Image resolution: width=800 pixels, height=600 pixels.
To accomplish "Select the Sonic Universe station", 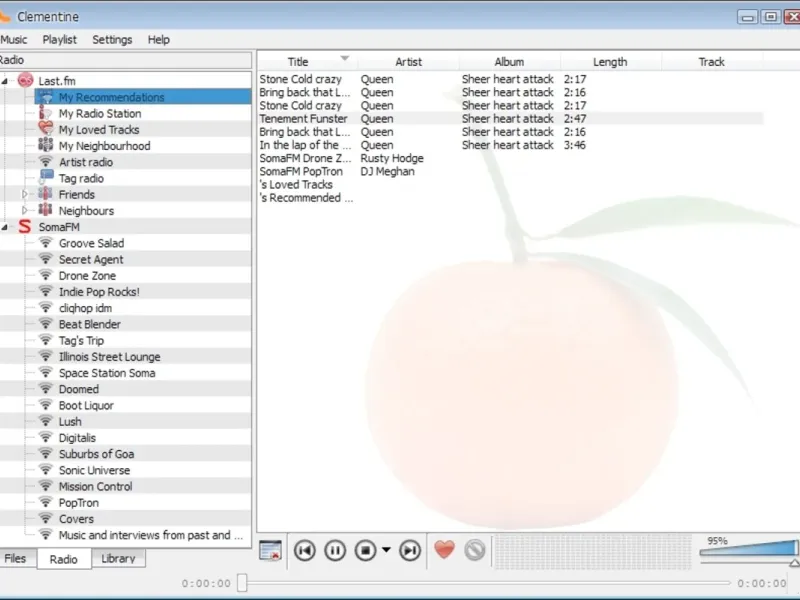I will [x=94, y=470].
